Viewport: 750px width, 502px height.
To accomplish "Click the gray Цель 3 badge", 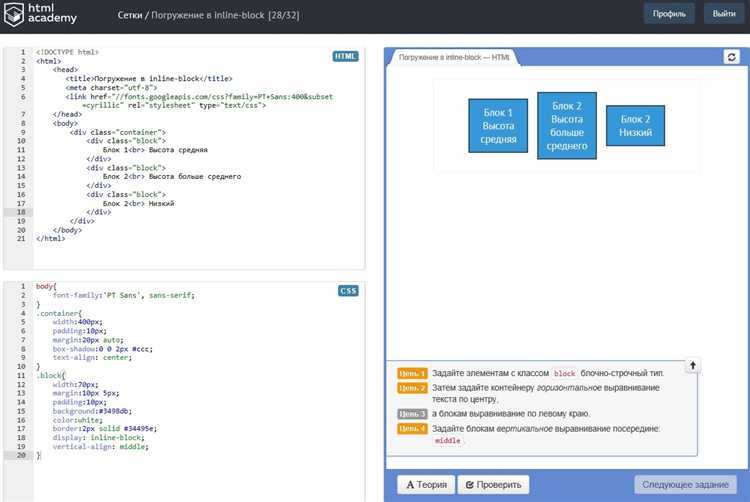I will click(x=412, y=413).
